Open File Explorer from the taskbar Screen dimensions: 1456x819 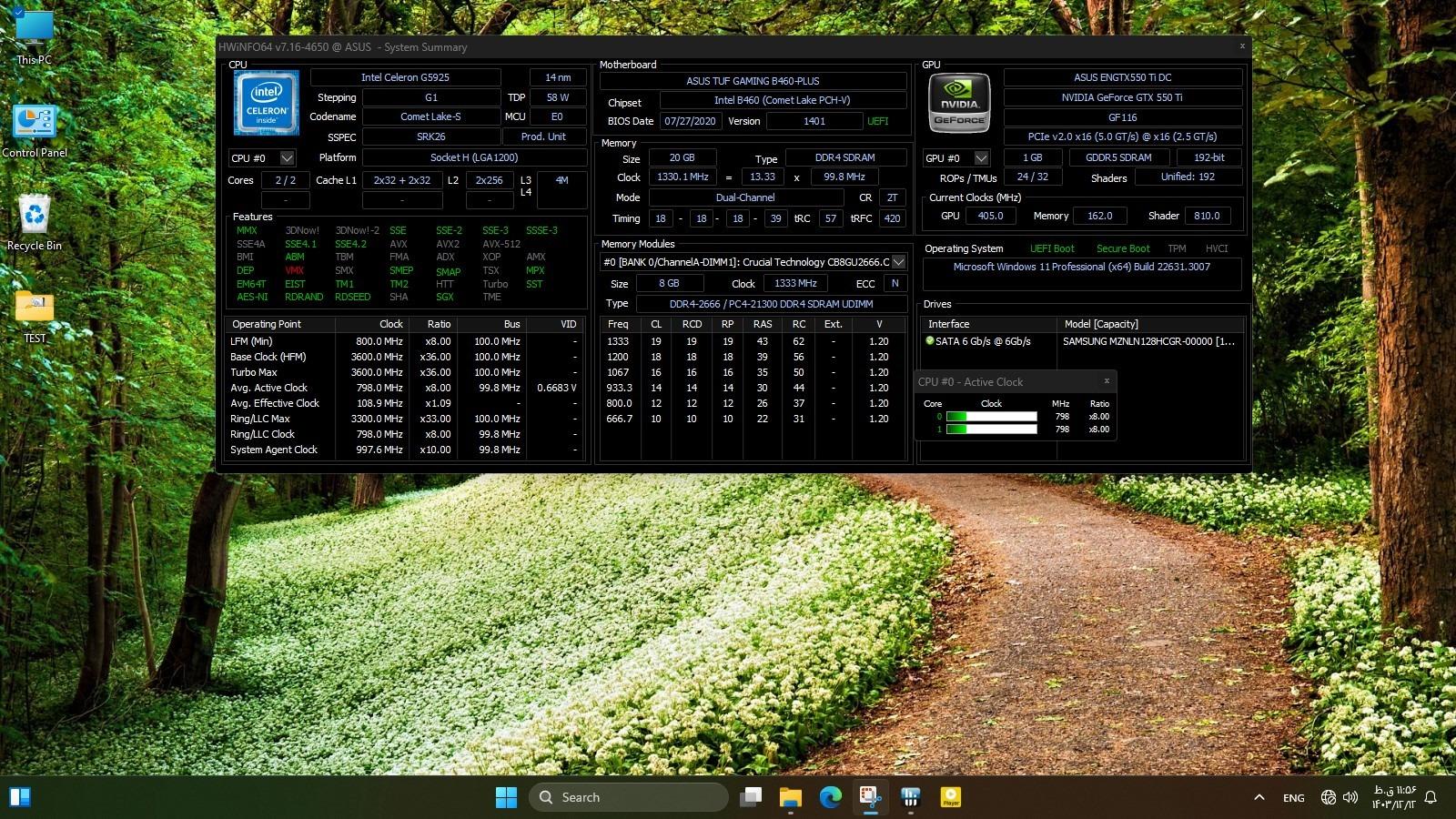coord(790,797)
